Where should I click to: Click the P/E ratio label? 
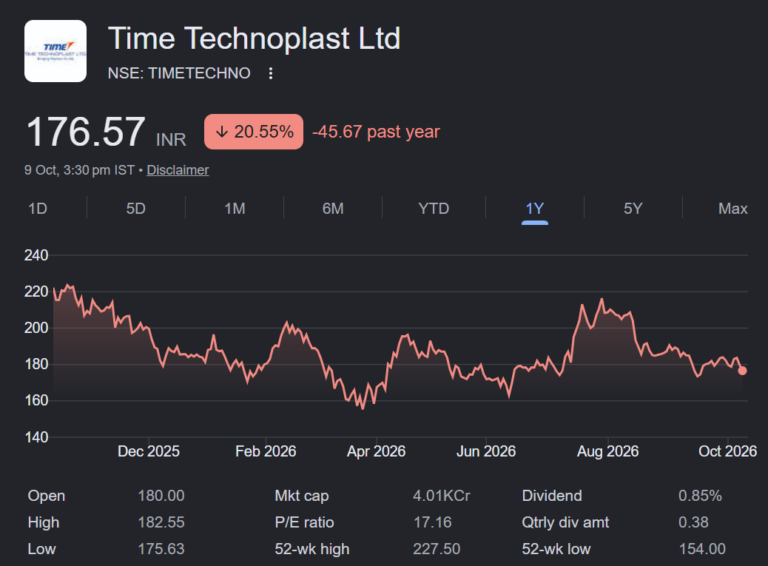point(304,522)
